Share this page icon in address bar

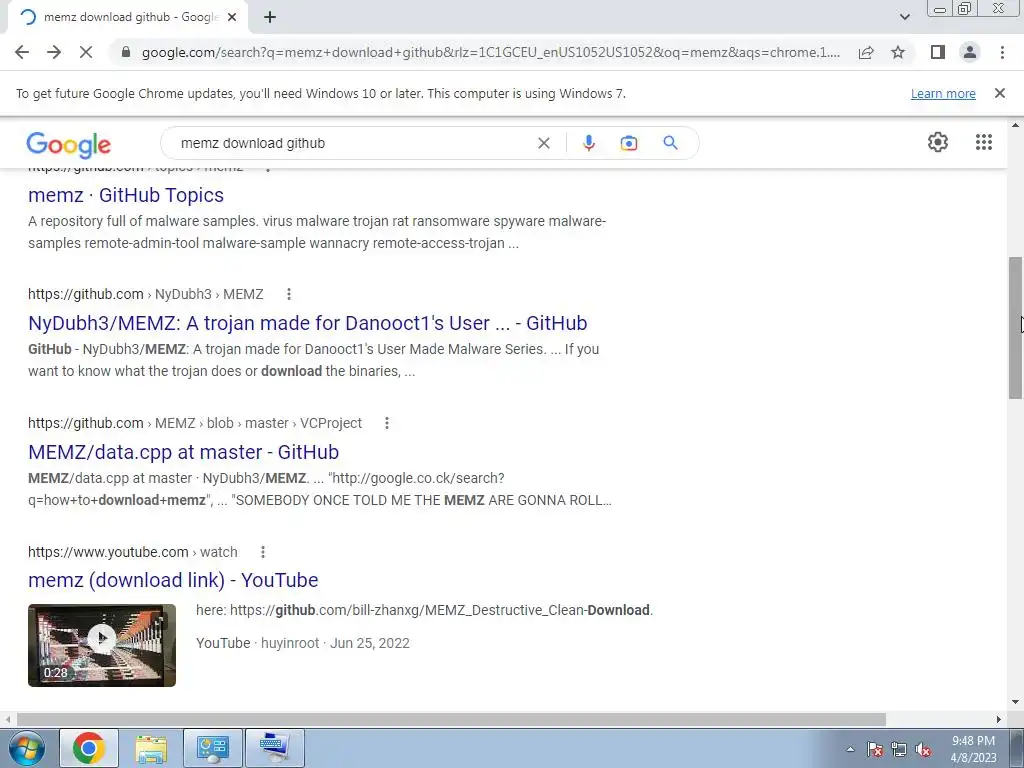click(x=866, y=52)
